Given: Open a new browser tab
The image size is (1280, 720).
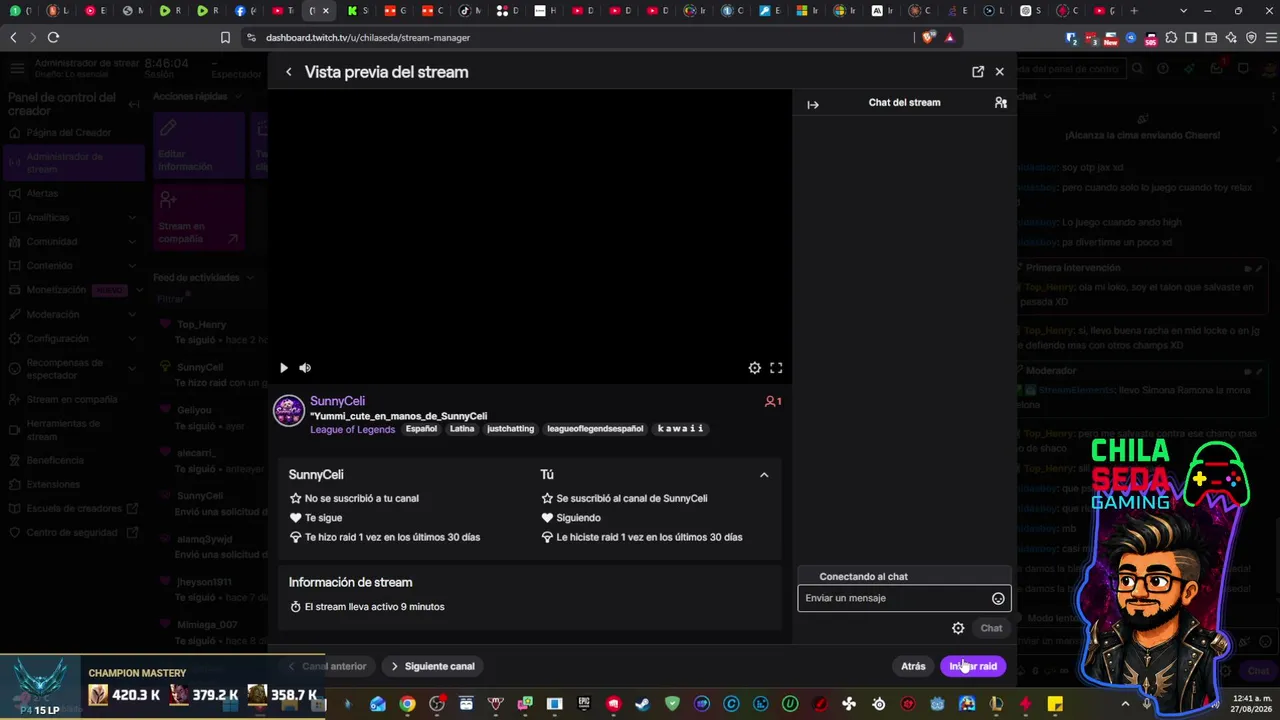Looking at the screenshot, I should (1134, 11).
